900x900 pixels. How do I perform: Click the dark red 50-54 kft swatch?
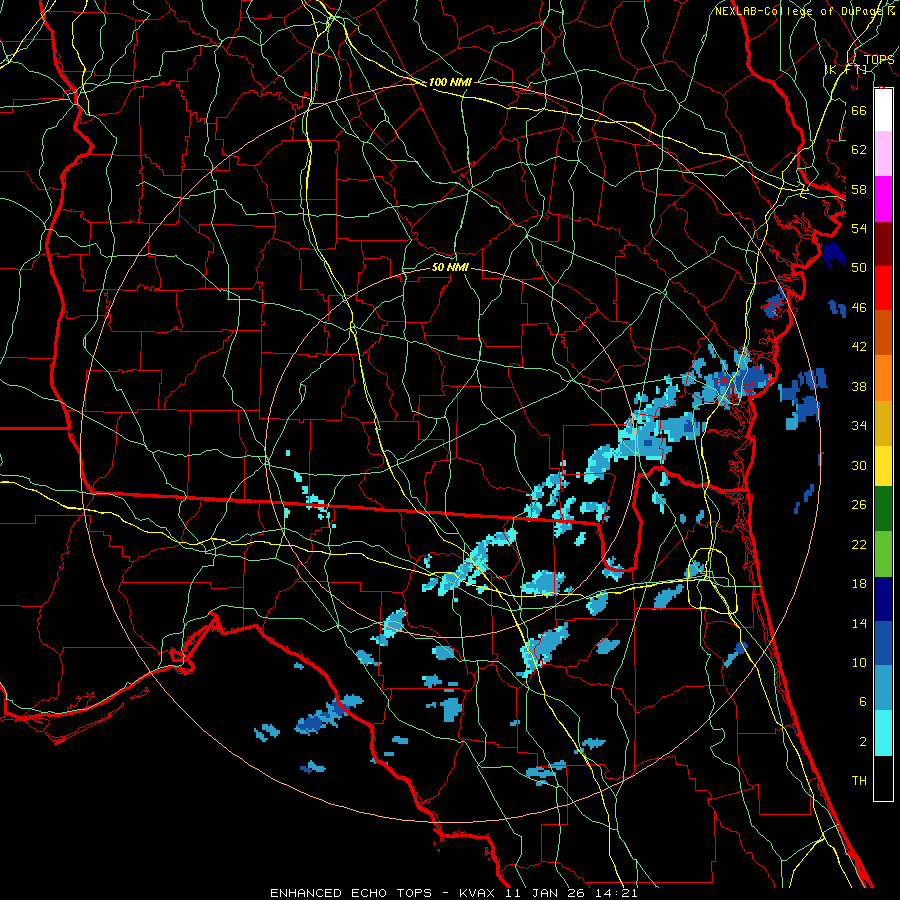(x=883, y=244)
